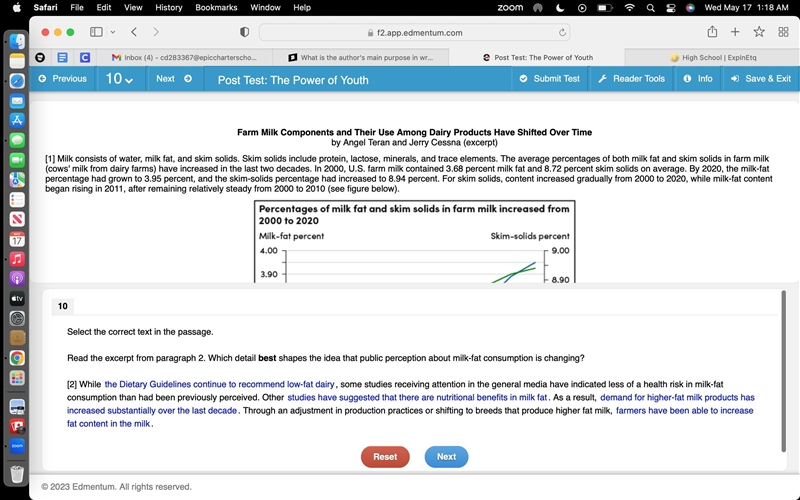
Task: Switch to the High School ExplnEtq tab
Action: click(712, 57)
